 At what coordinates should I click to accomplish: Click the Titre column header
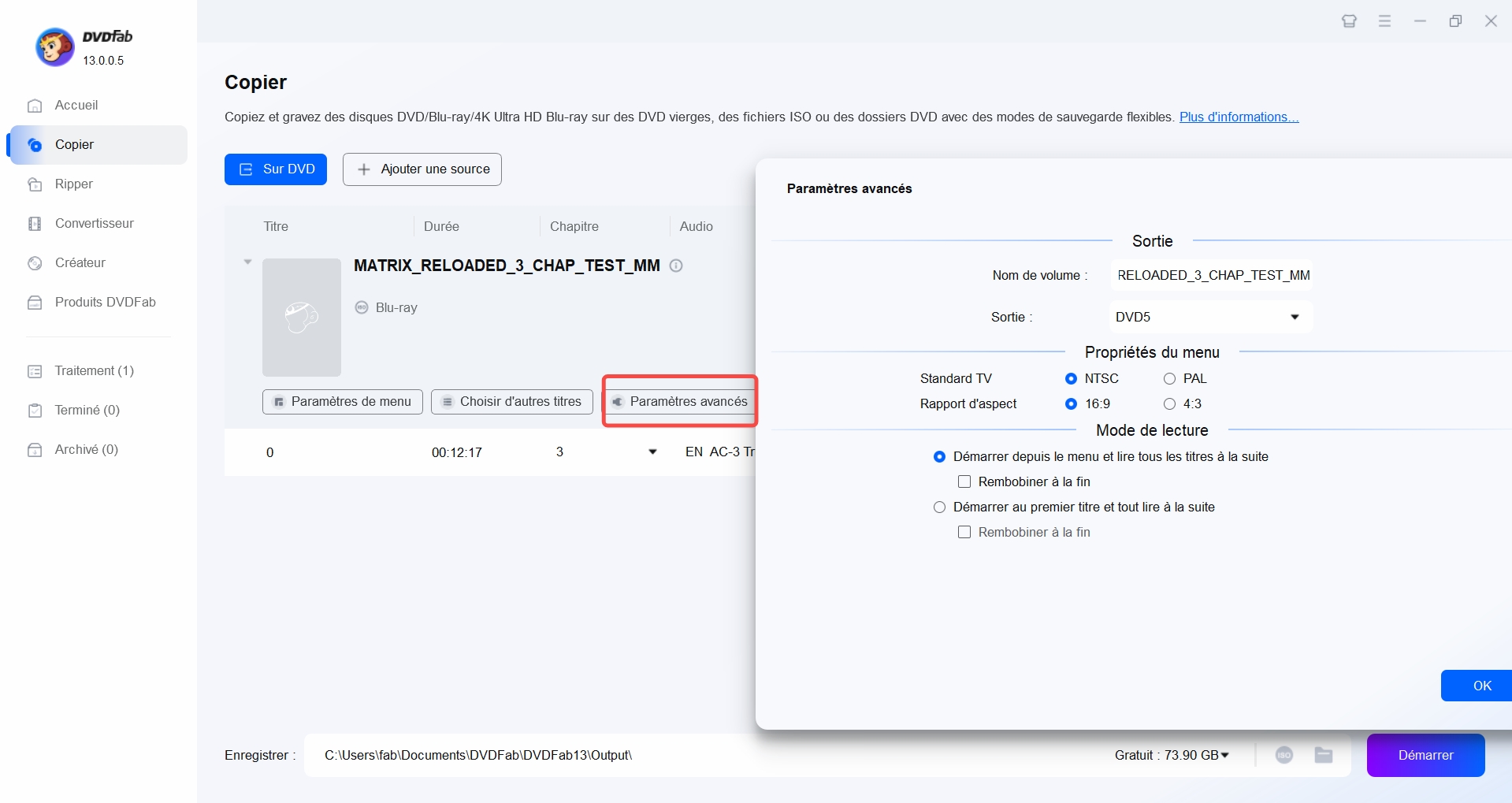[x=276, y=227]
